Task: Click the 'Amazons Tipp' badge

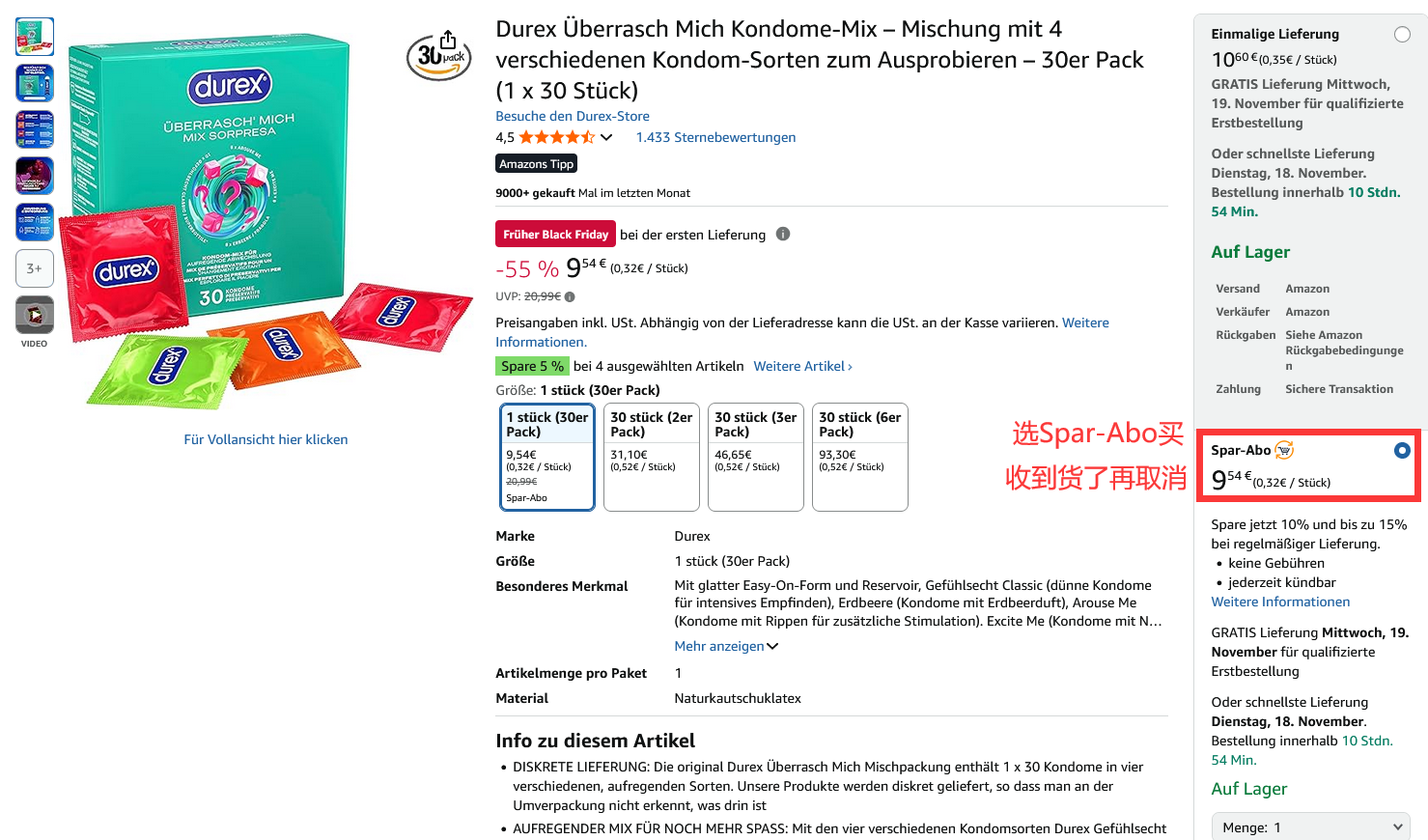Action: (x=537, y=164)
